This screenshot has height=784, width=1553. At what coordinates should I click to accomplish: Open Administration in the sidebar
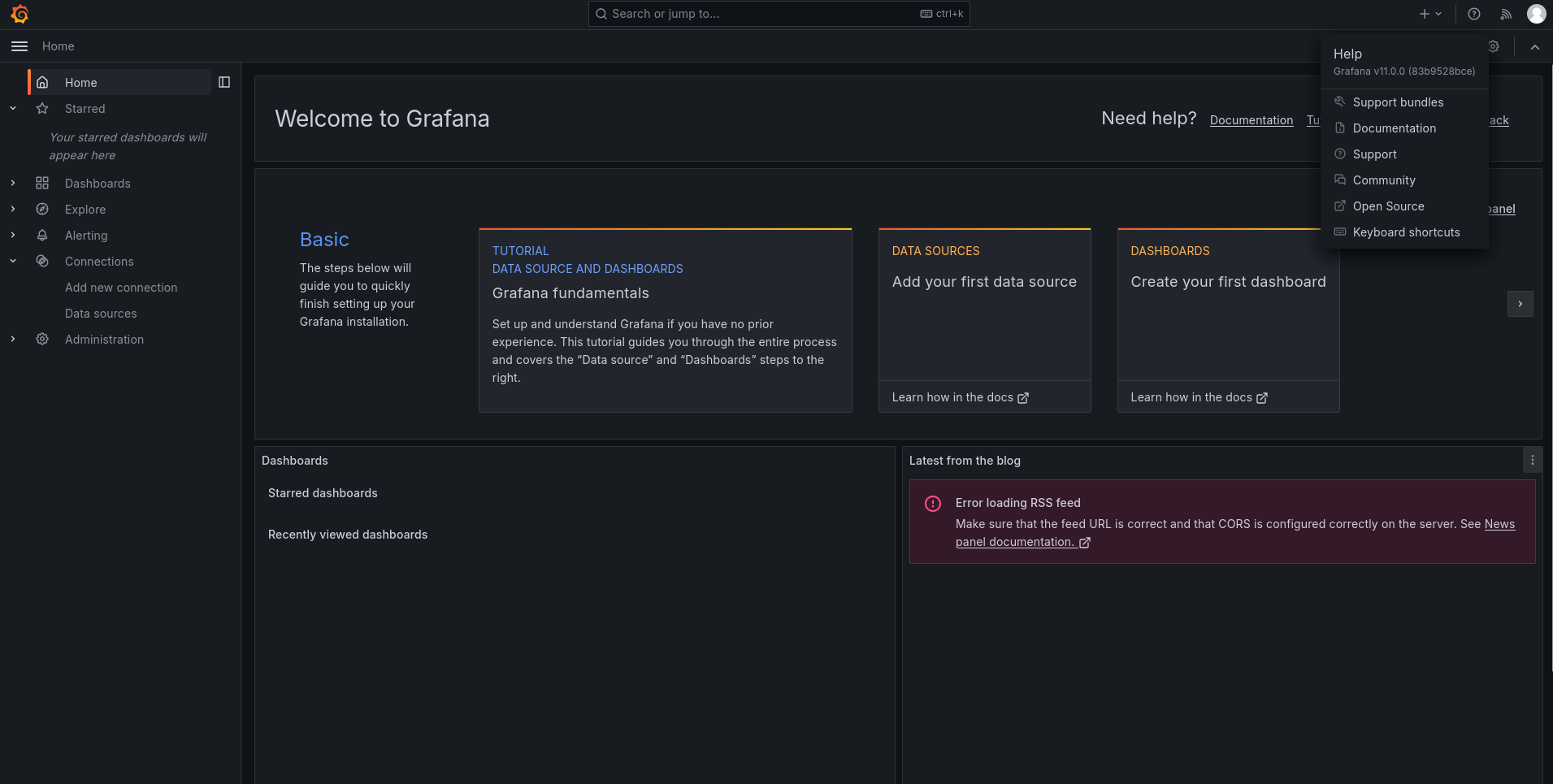point(104,340)
